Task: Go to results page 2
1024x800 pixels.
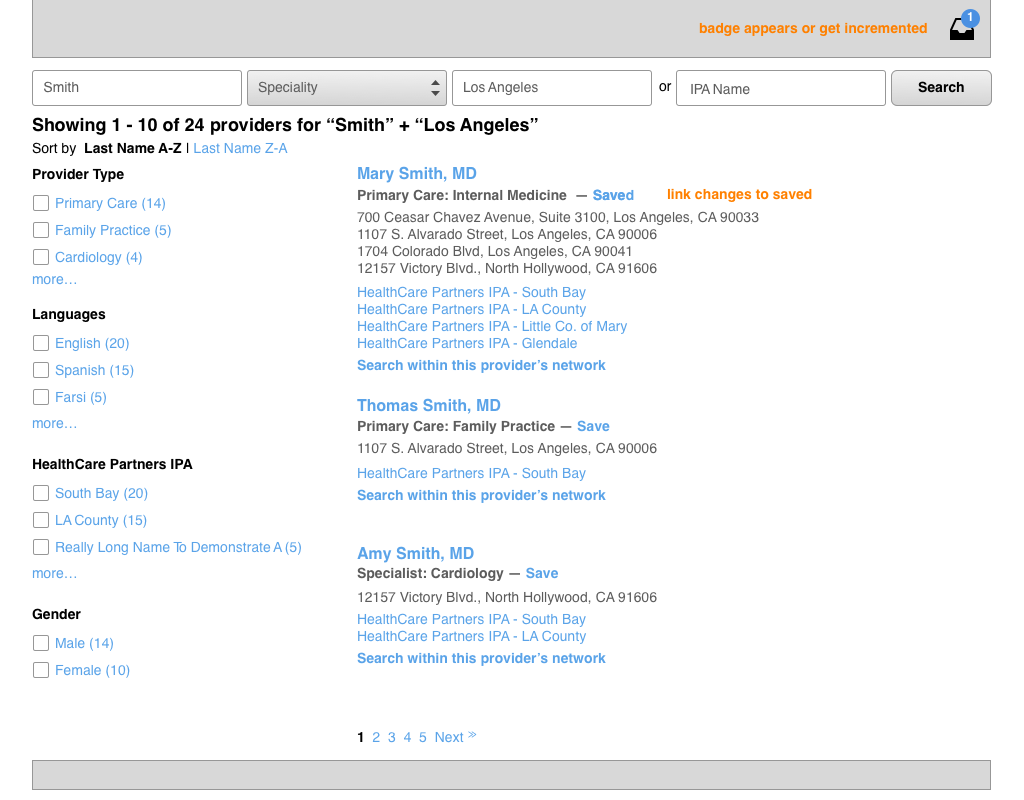Action: pyautogui.click(x=376, y=737)
